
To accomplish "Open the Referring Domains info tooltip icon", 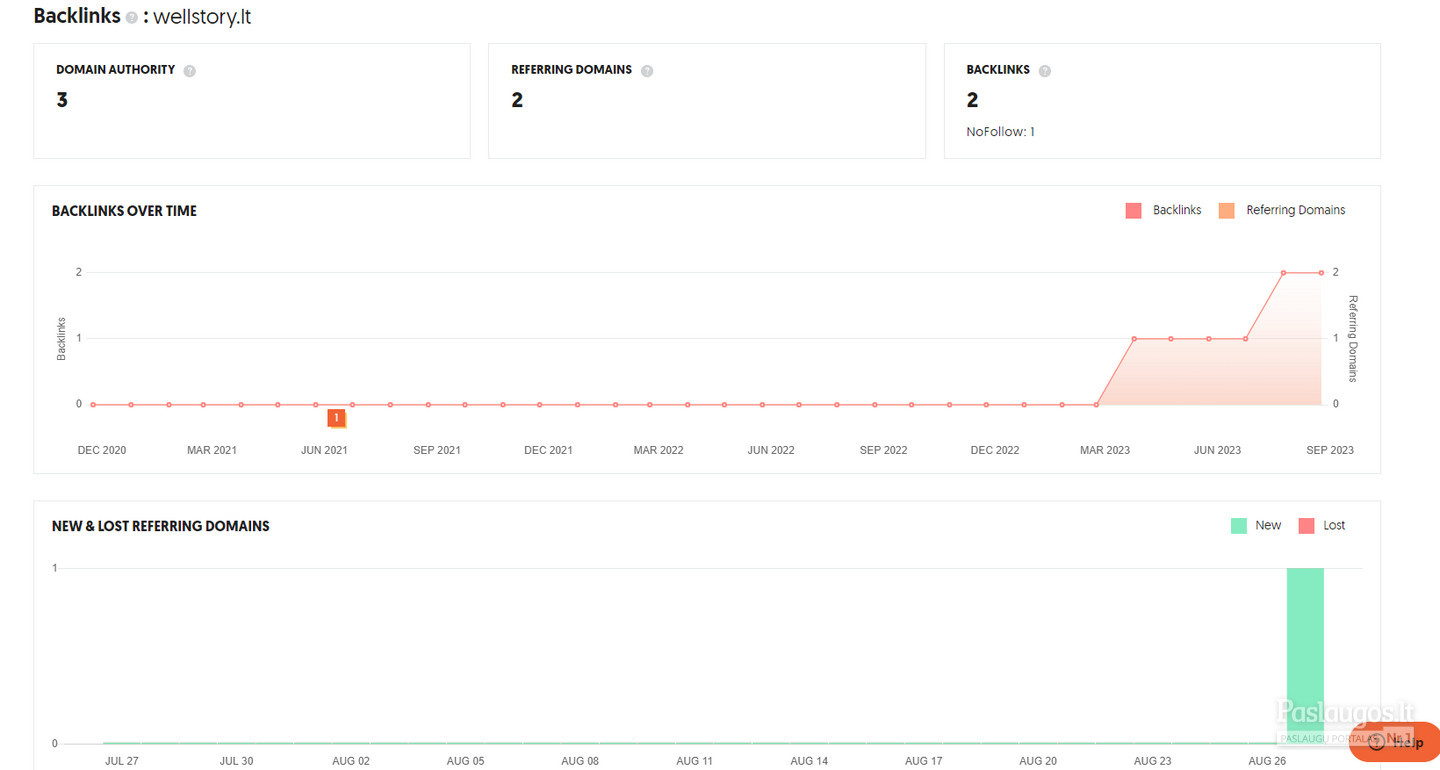I will coord(647,71).
